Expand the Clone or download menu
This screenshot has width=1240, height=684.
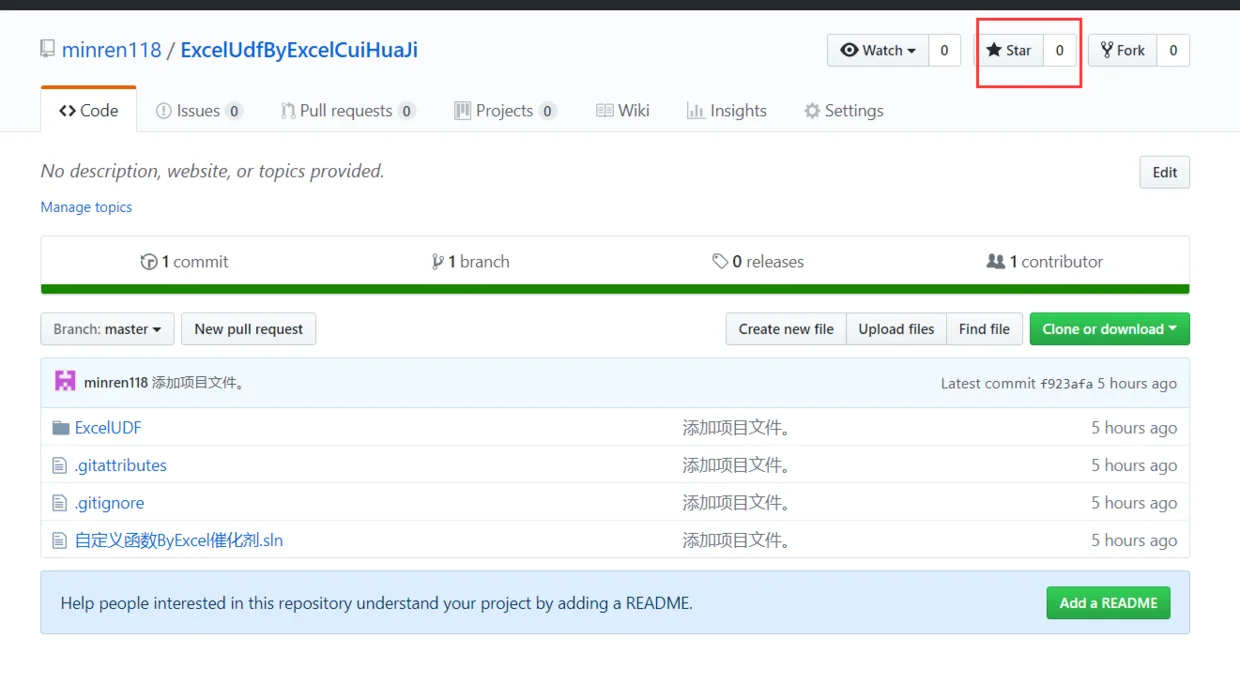(x=1110, y=329)
